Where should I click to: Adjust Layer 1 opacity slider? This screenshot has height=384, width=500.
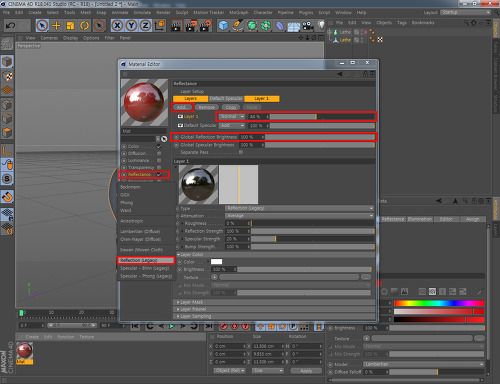click(322, 117)
